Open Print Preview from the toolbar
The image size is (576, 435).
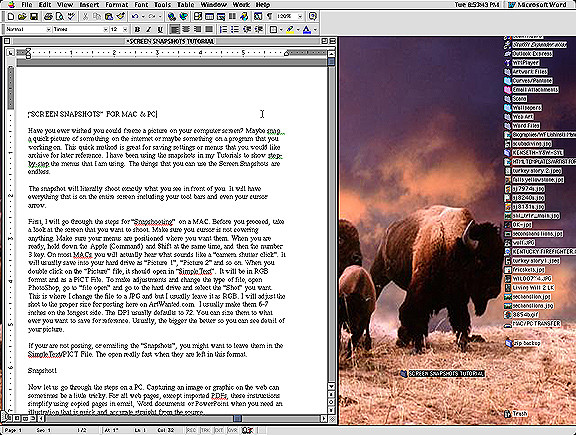click(60, 17)
